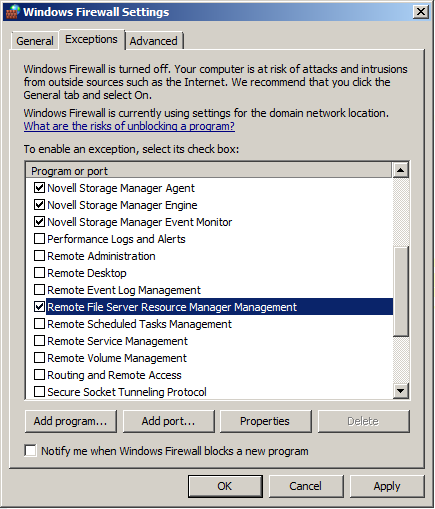The width and height of the screenshot is (435, 509).
Task: Click the scroll up arrow in list
Action: click(x=400, y=170)
